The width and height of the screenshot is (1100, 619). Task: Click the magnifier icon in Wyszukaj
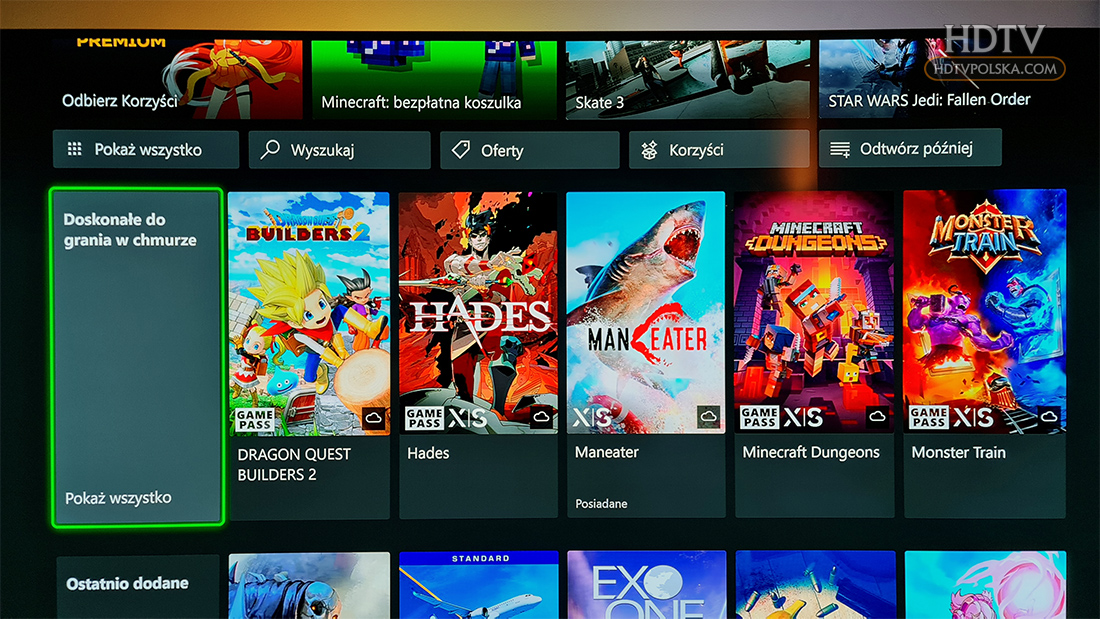click(x=270, y=149)
